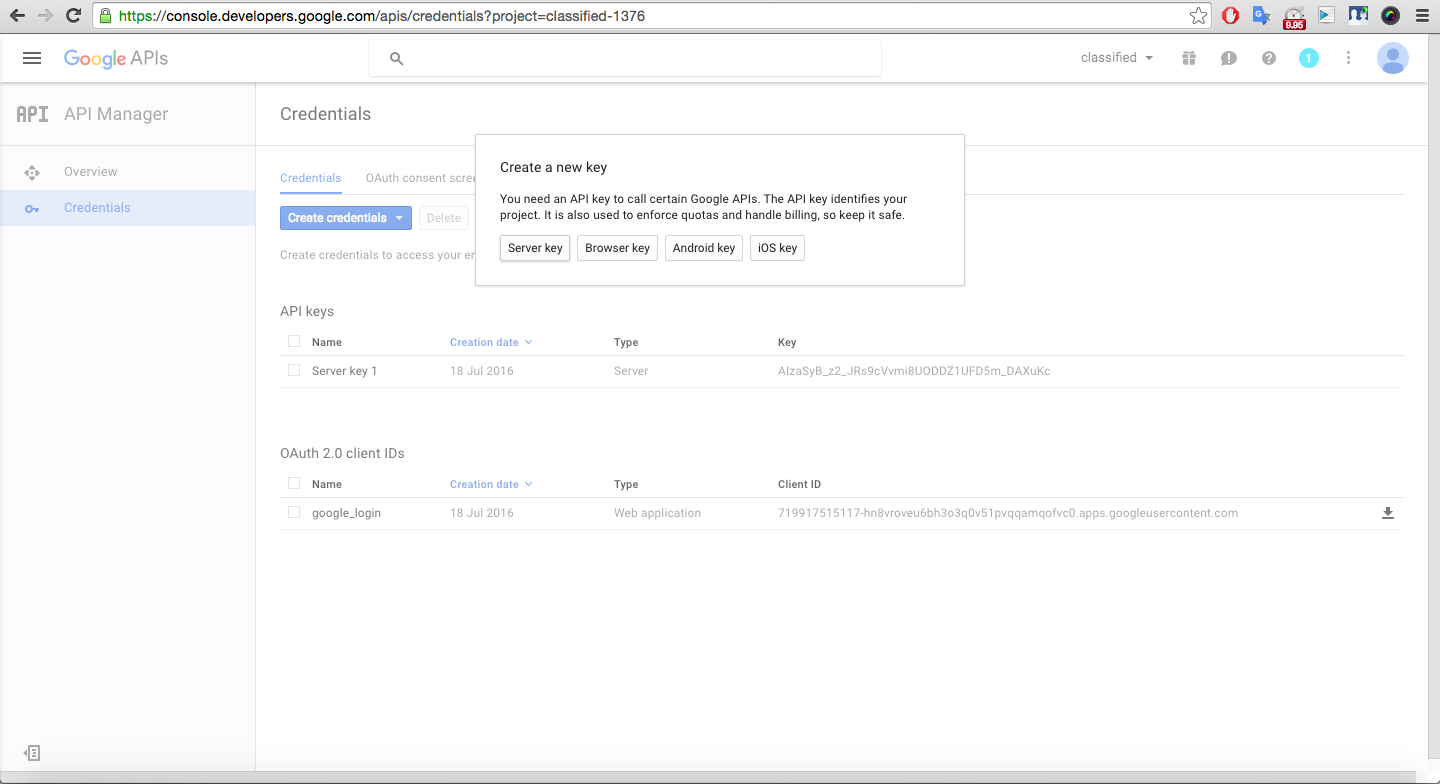This screenshot has width=1440, height=784.
Task: Choose iOS key in the dialog
Action: 777,248
